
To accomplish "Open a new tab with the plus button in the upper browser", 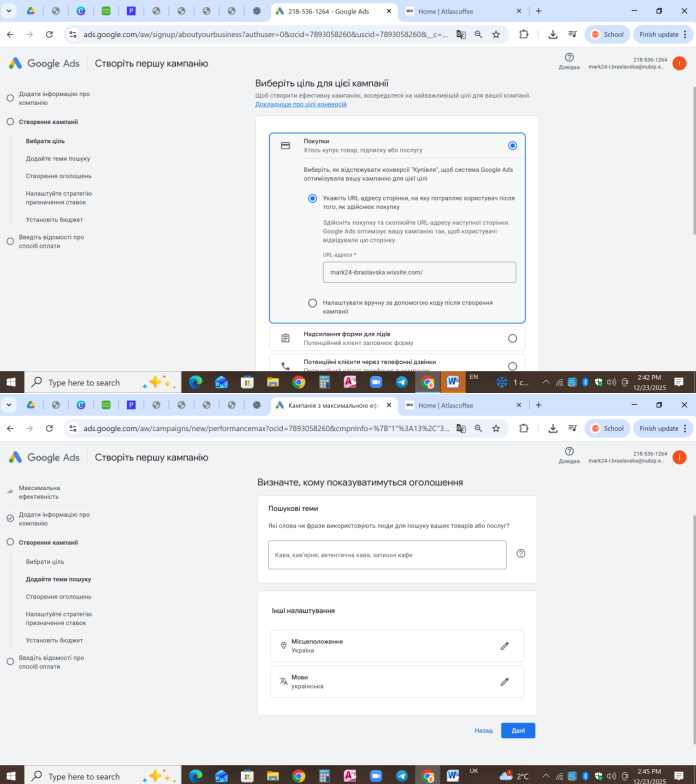I will tap(538, 11).
